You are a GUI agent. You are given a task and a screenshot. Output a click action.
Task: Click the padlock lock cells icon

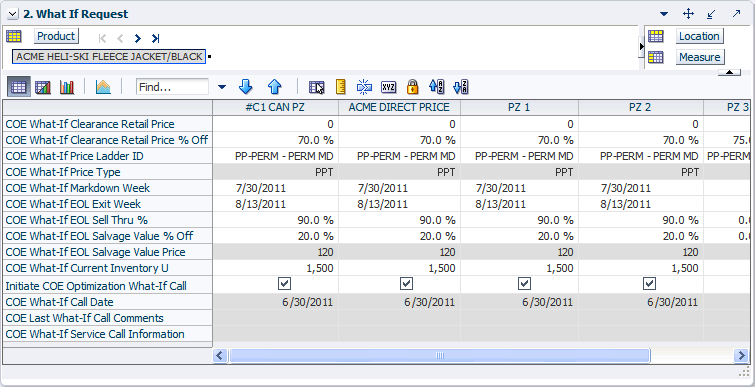412,87
